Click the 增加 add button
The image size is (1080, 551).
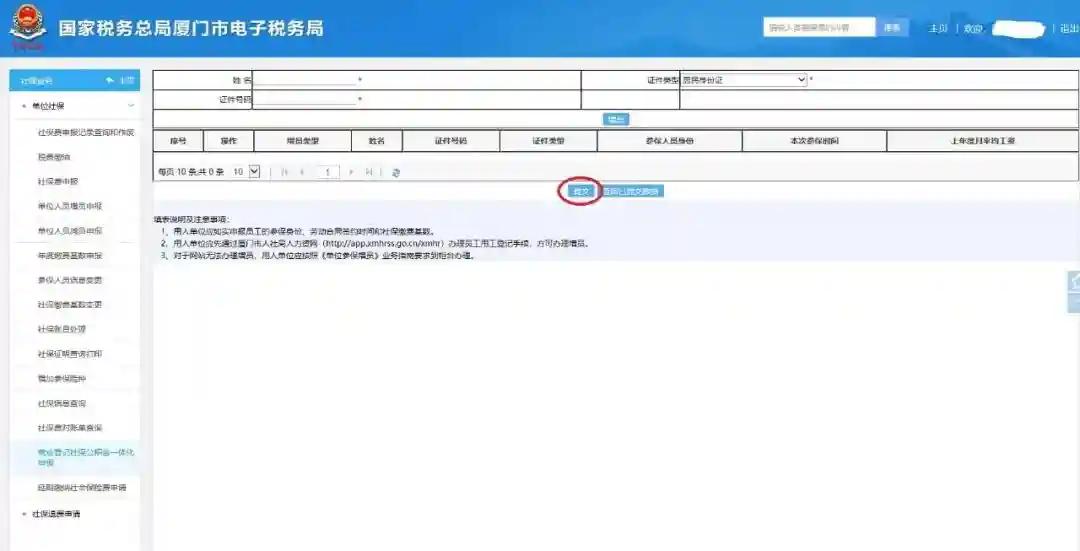coord(616,119)
